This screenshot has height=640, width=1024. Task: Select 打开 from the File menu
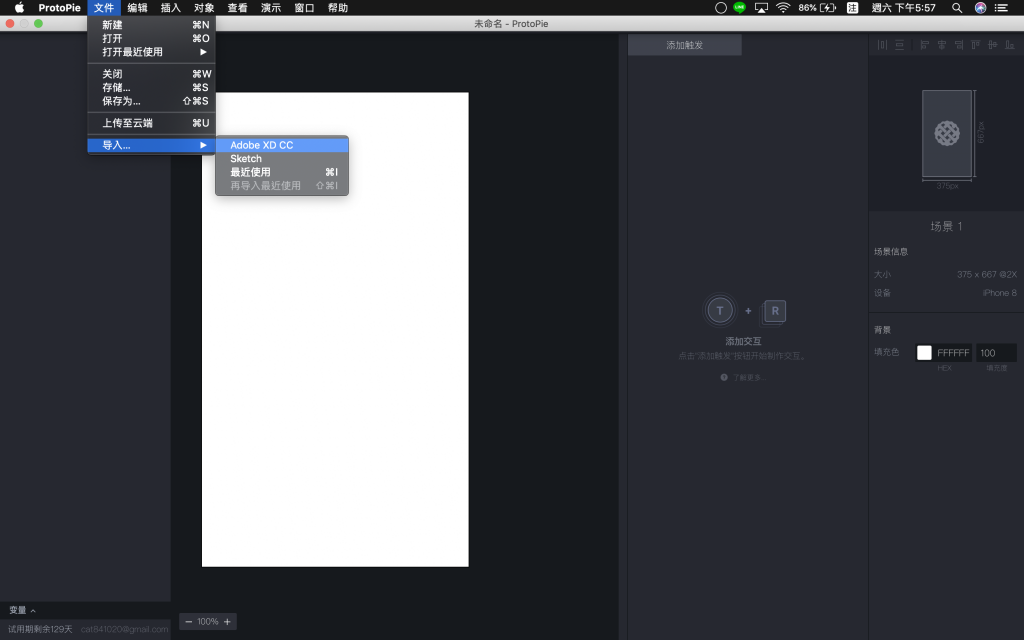tap(152, 39)
